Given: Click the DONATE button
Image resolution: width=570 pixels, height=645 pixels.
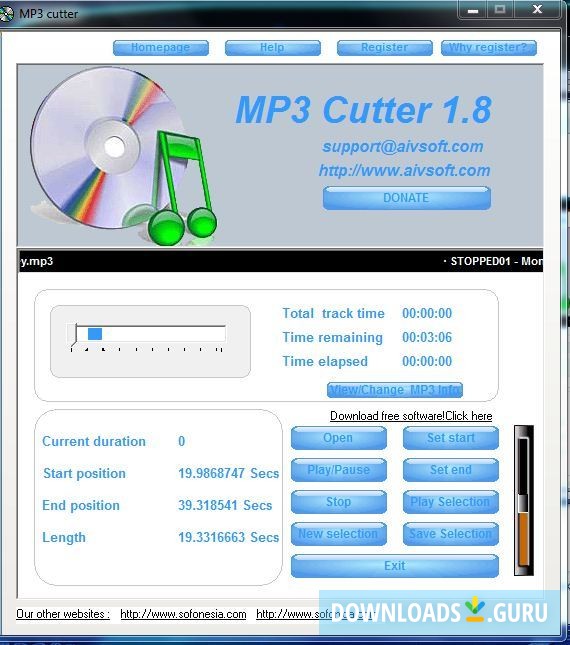Looking at the screenshot, I should point(407,198).
